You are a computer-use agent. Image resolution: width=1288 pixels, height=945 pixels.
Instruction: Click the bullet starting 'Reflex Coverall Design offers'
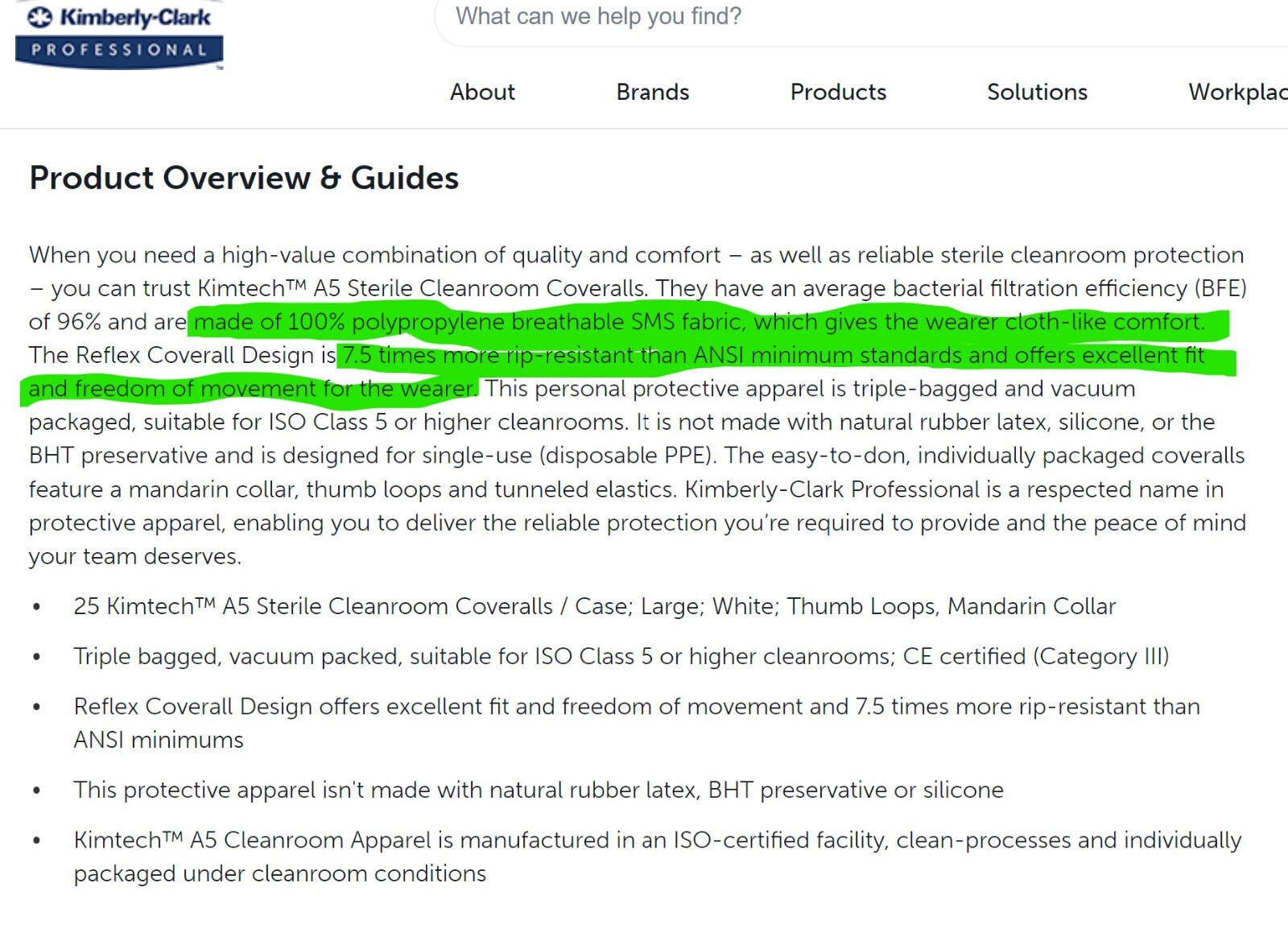click(x=637, y=723)
